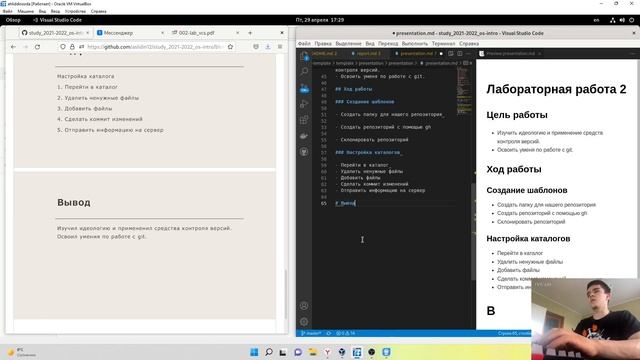Click the open preview to the side icon

click(451, 53)
